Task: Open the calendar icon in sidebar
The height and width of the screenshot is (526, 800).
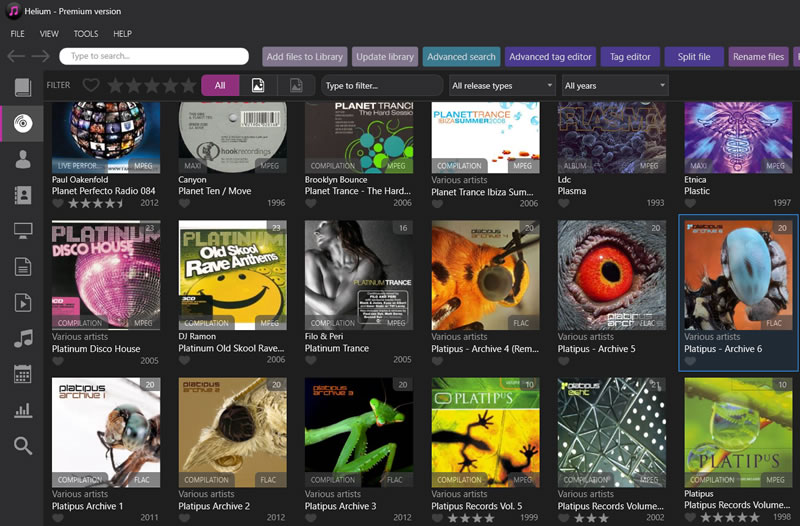Action: 22,374
